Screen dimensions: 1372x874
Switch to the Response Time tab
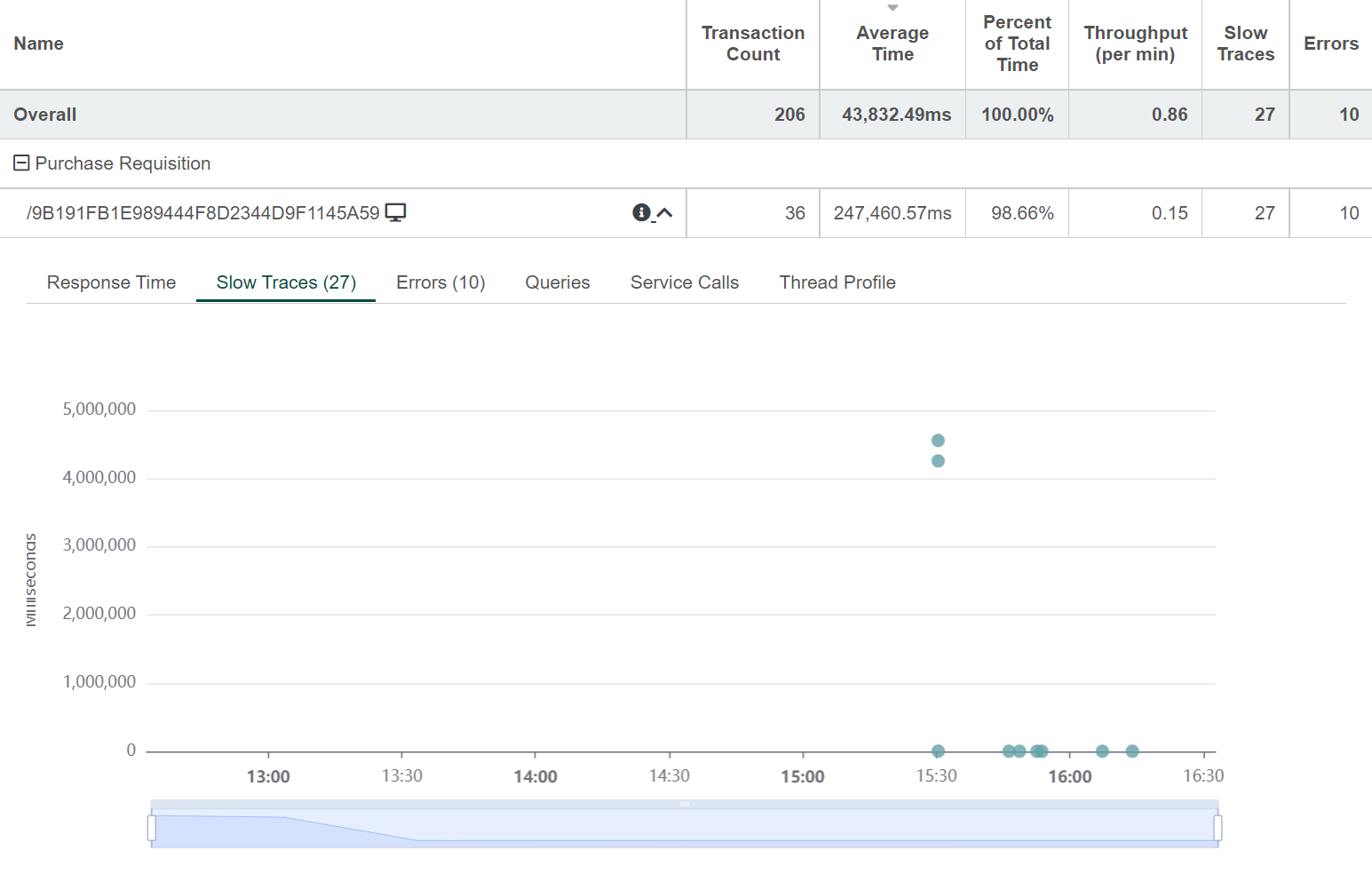click(x=111, y=282)
